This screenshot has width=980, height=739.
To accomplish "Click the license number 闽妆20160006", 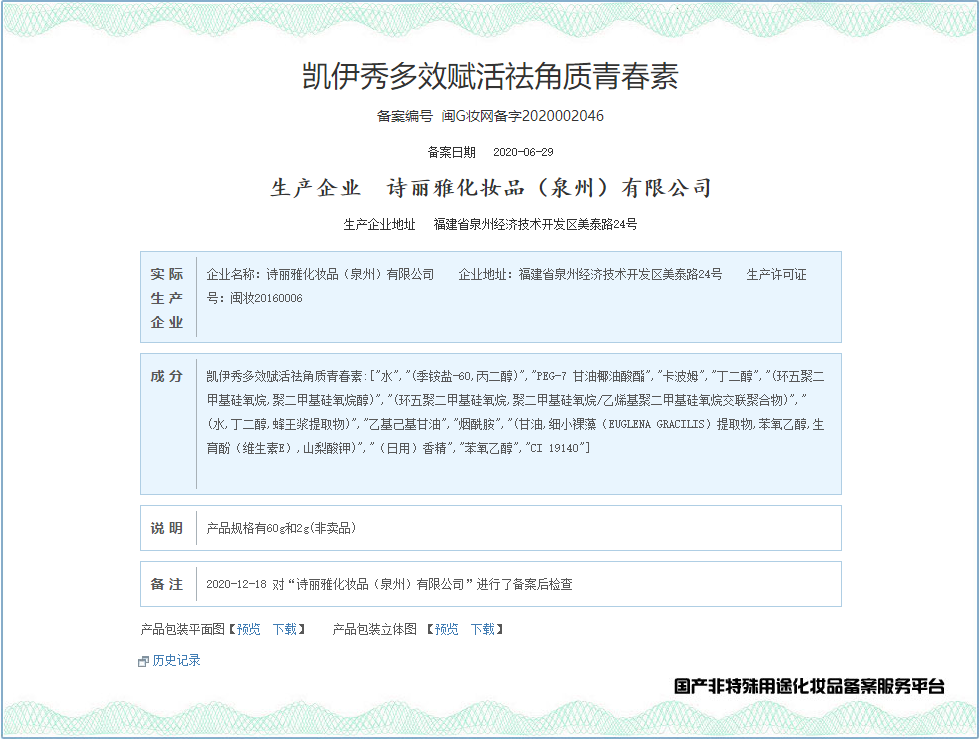I will [266, 298].
